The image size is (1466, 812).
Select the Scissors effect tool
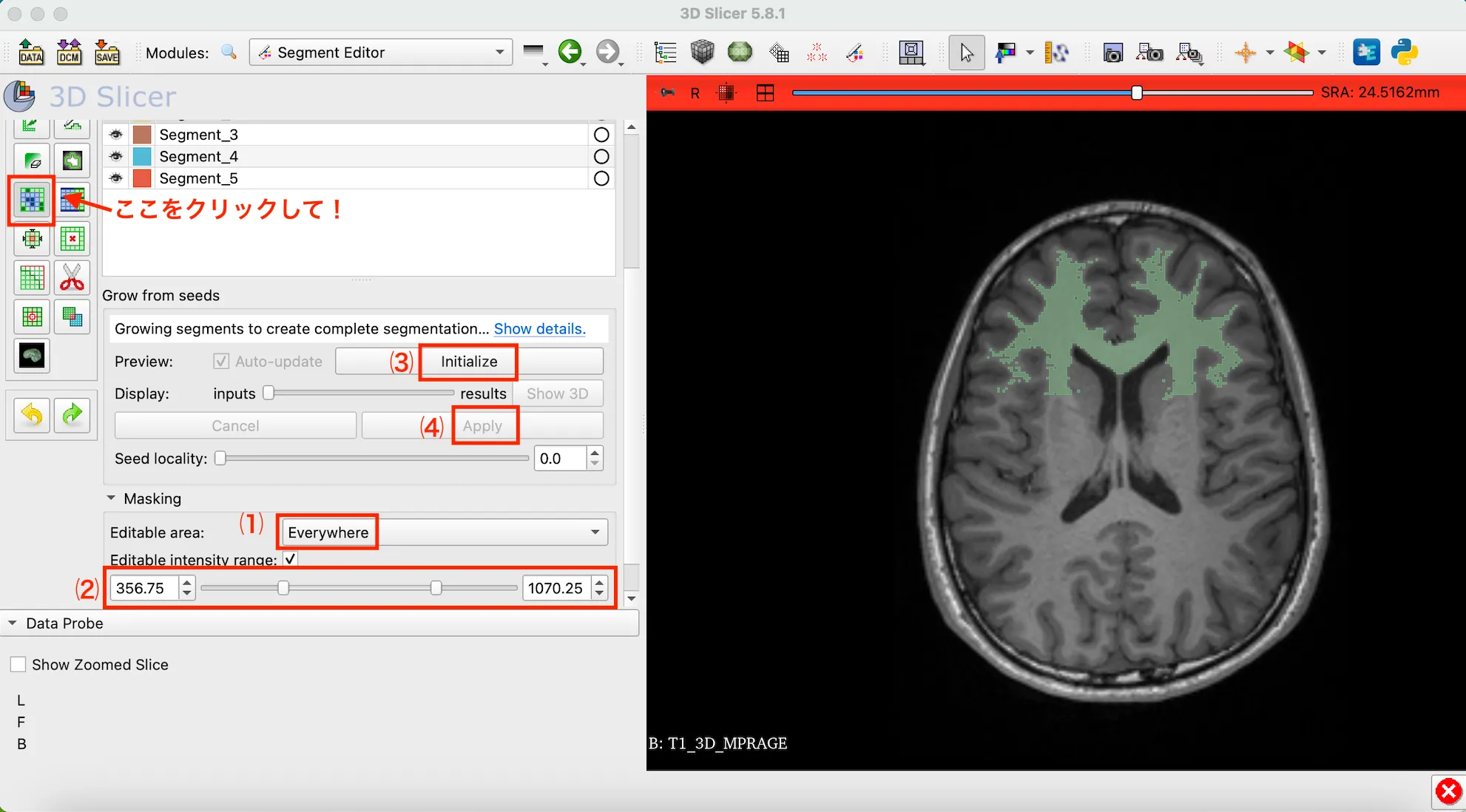pos(72,277)
